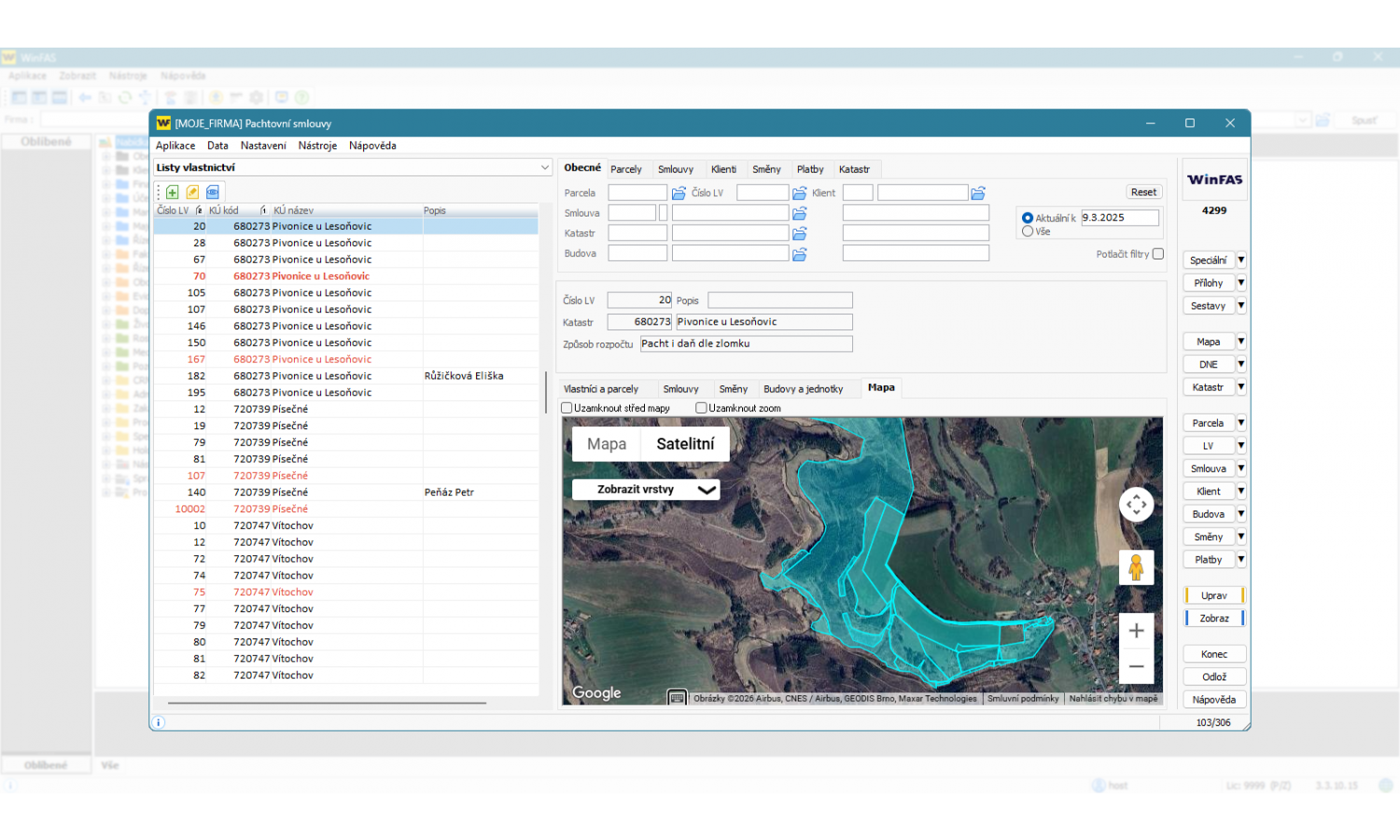Open folder lookup next to Klient field
This screenshot has height=840, width=1400.
tap(978, 193)
